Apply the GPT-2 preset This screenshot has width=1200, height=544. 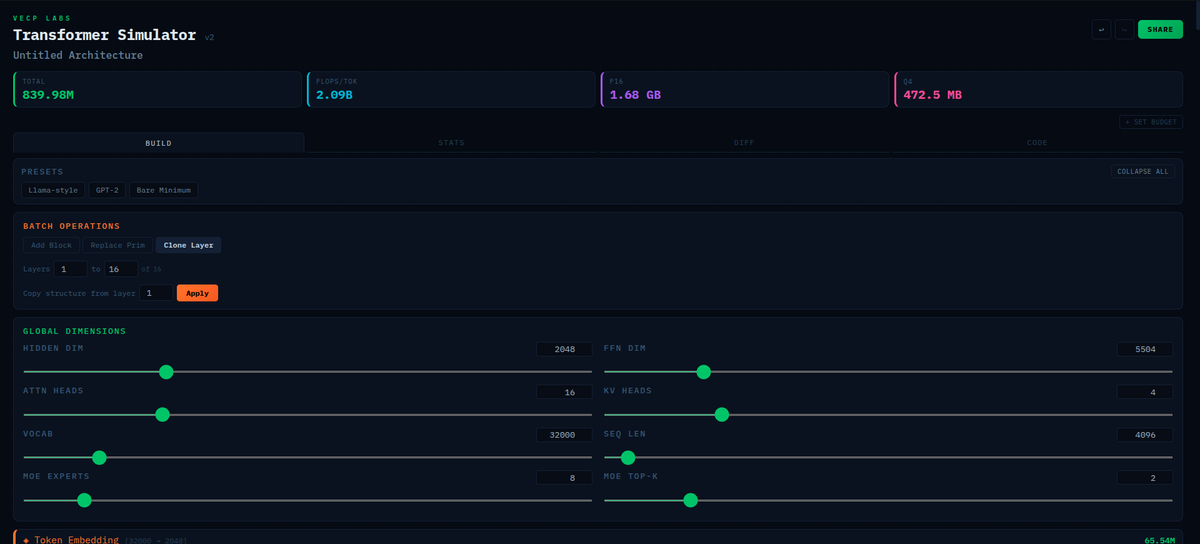click(107, 190)
